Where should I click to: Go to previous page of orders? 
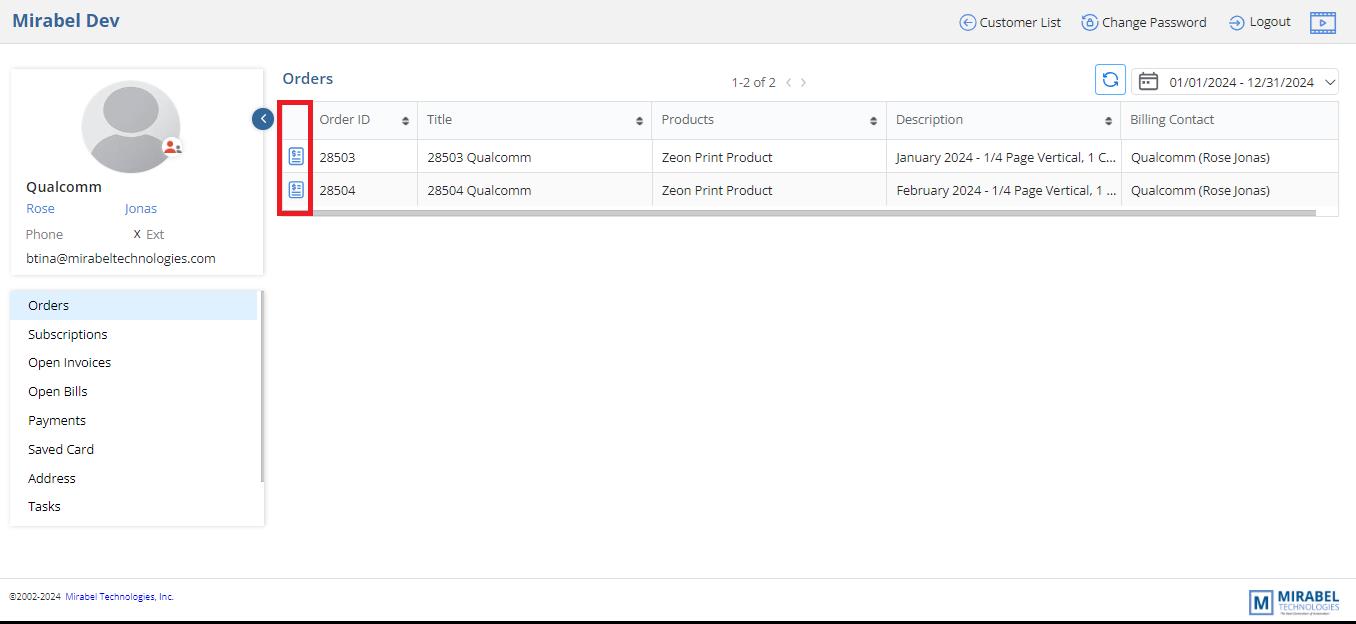pos(788,82)
